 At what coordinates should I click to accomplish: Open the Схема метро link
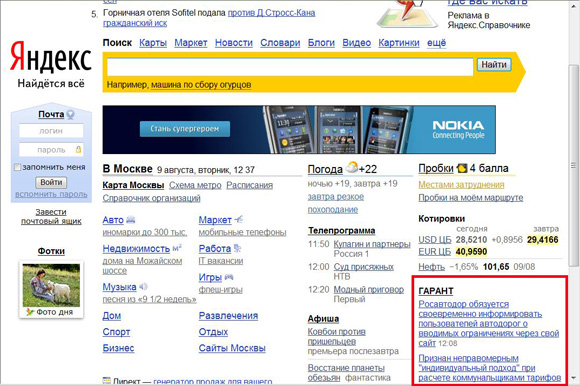[195, 185]
